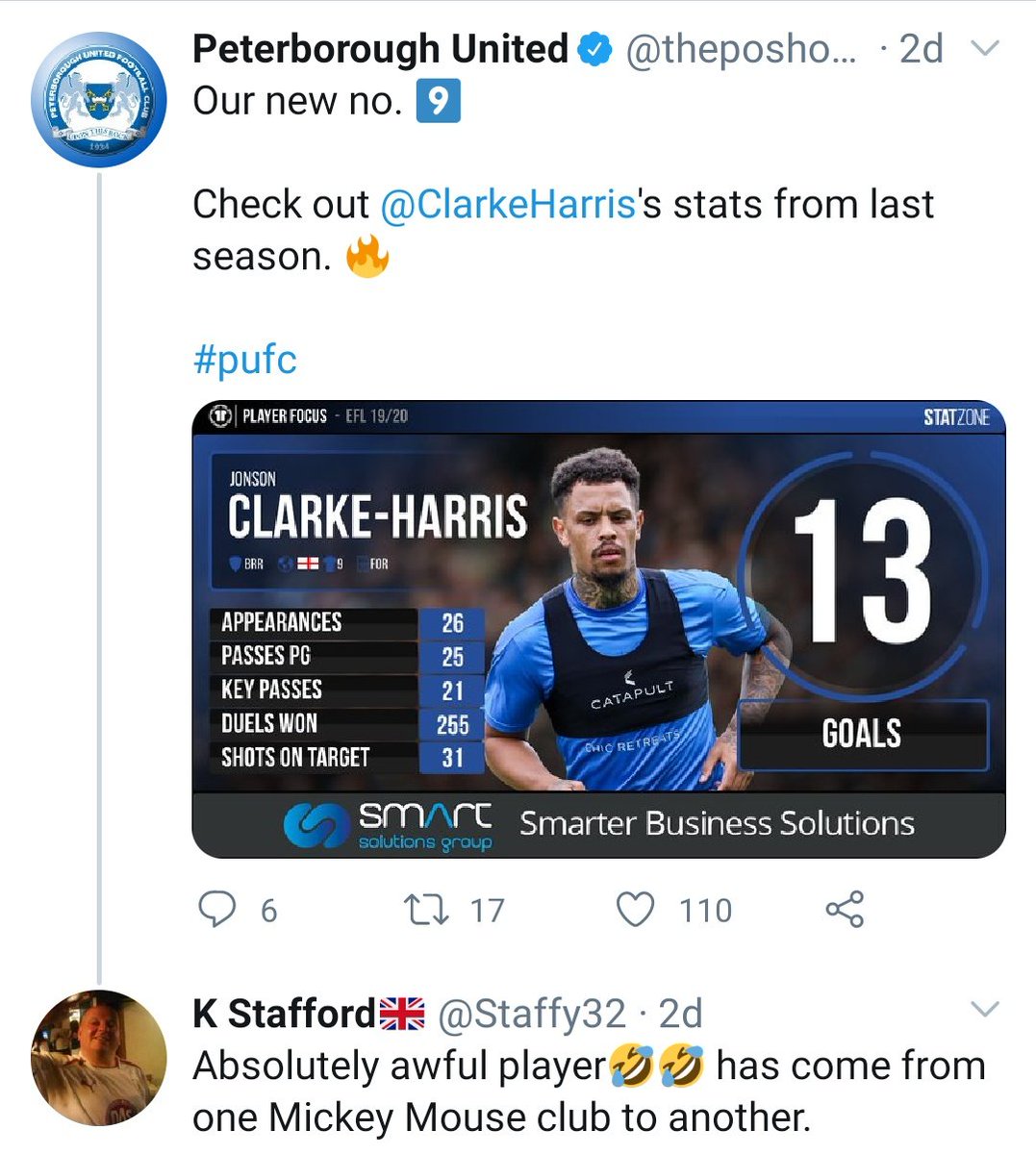
Task: Click the retweet count 17
Action: point(488,911)
